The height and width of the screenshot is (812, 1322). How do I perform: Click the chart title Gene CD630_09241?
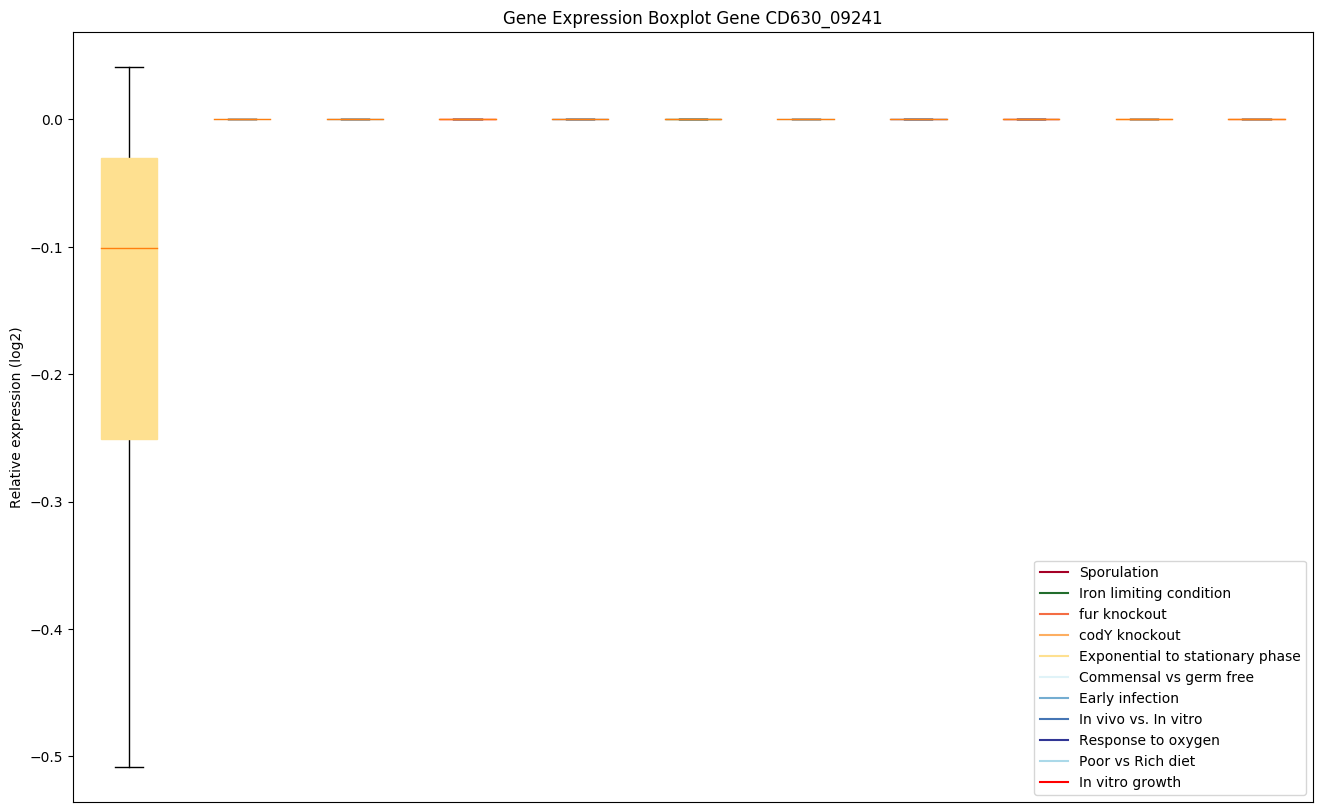point(692,18)
